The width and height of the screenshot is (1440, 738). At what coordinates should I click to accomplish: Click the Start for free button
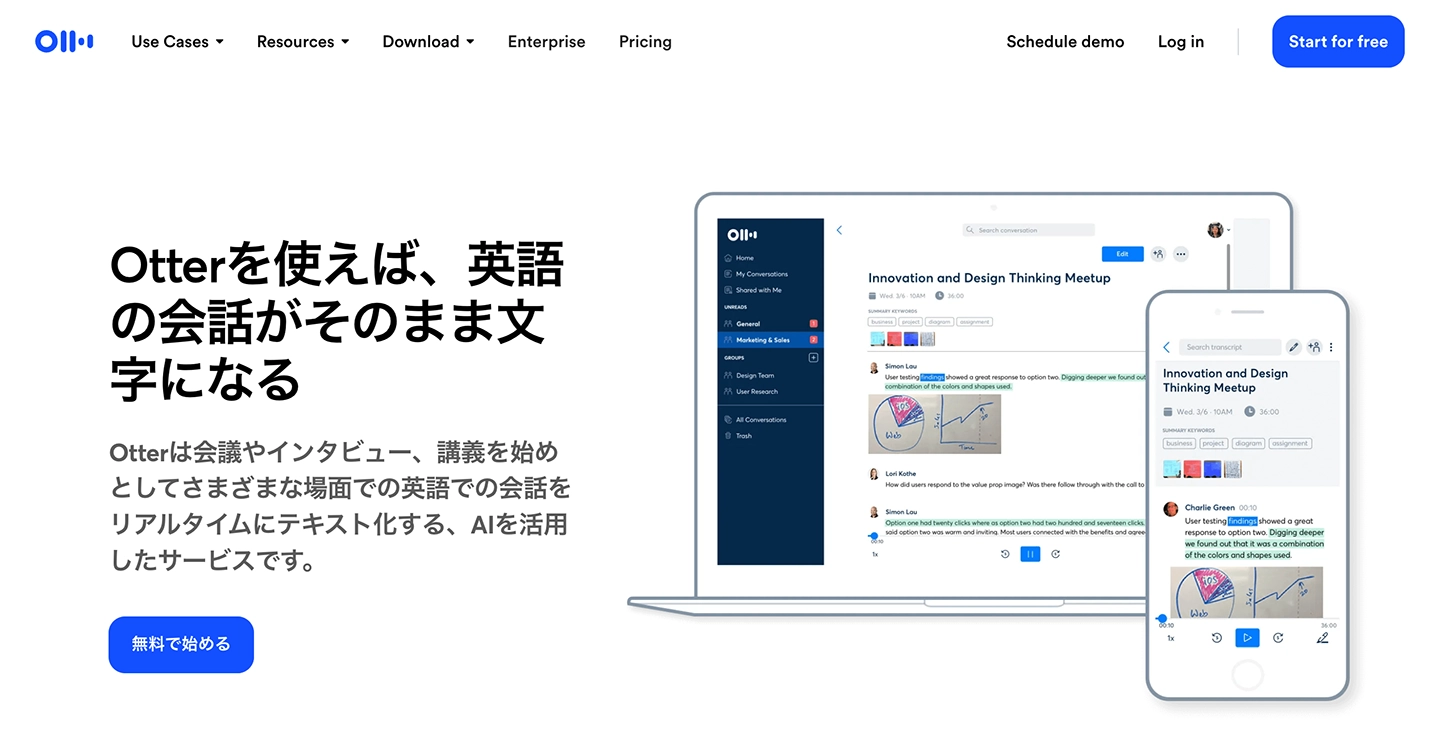point(1338,41)
